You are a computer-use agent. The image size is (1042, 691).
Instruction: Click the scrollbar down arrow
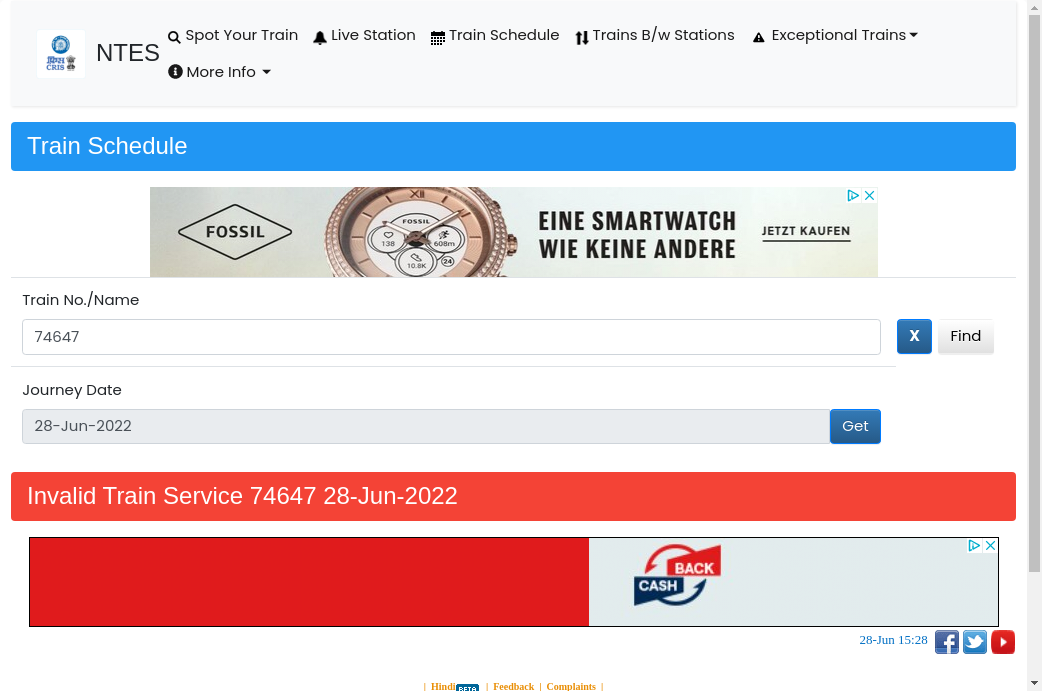click(x=1035, y=683)
